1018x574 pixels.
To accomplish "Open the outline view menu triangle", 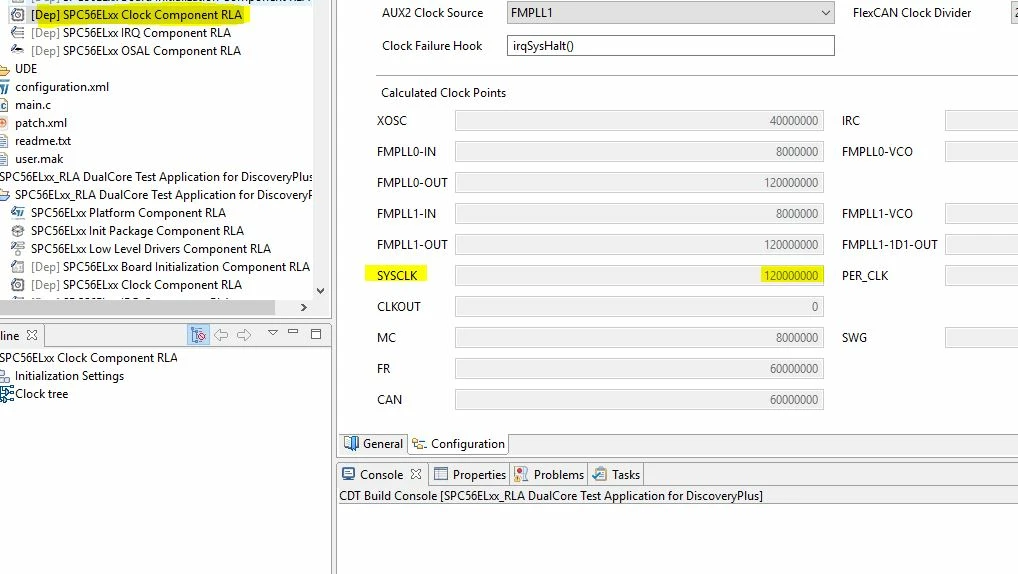I will (x=273, y=332).
